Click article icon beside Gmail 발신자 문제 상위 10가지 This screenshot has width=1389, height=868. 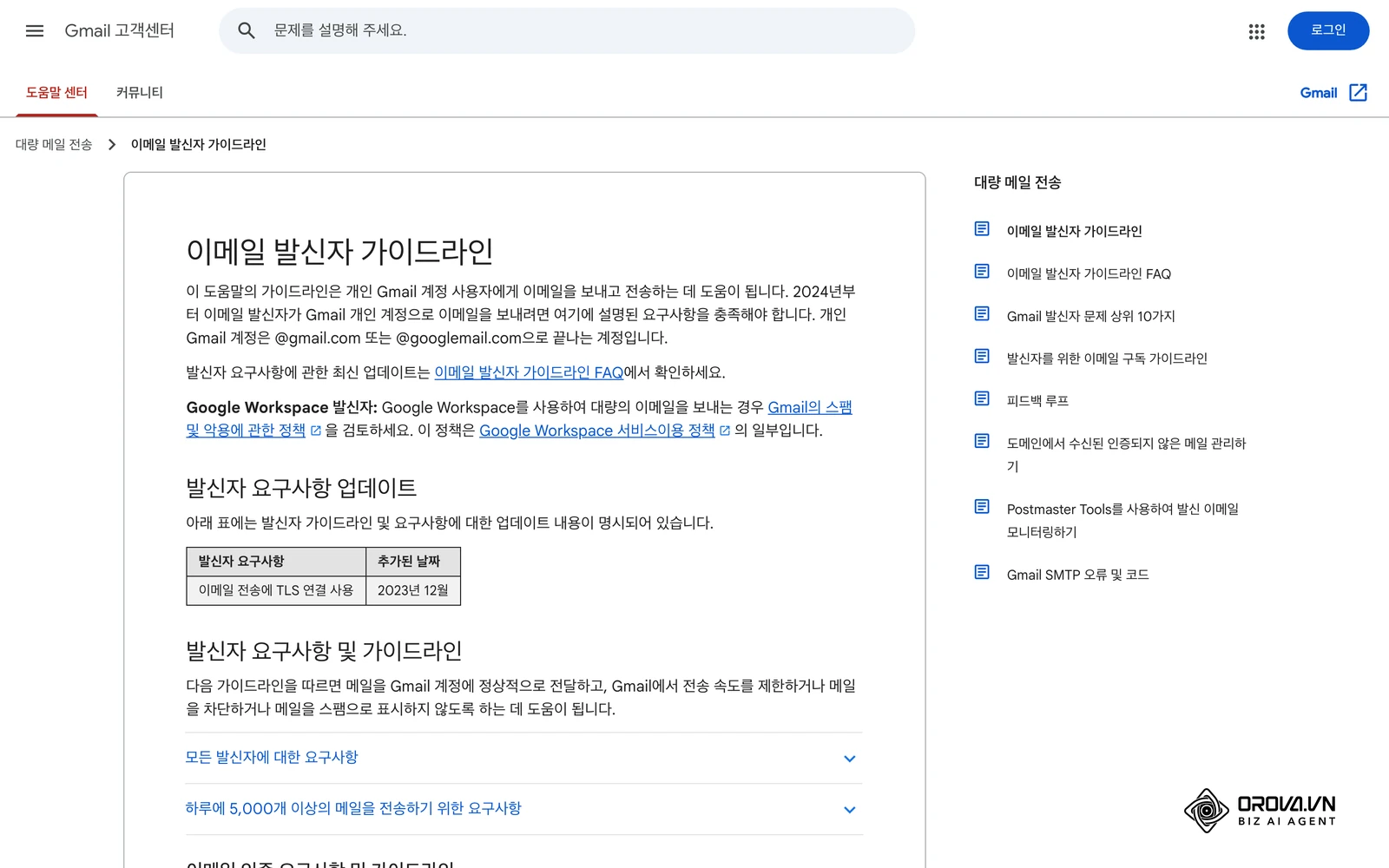click(982, 314)
